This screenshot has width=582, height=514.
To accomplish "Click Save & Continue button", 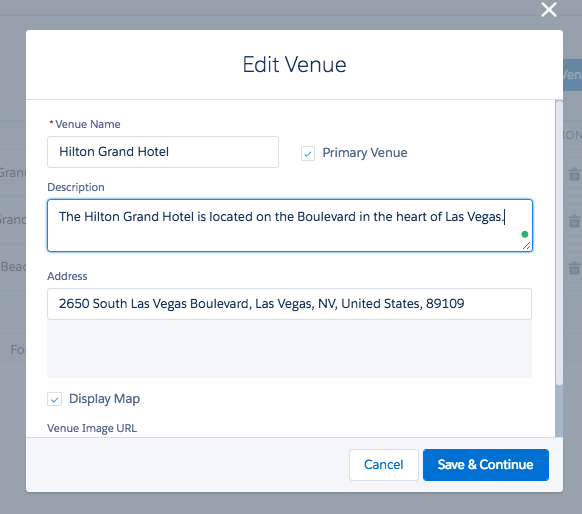I will tap(485, 465).
